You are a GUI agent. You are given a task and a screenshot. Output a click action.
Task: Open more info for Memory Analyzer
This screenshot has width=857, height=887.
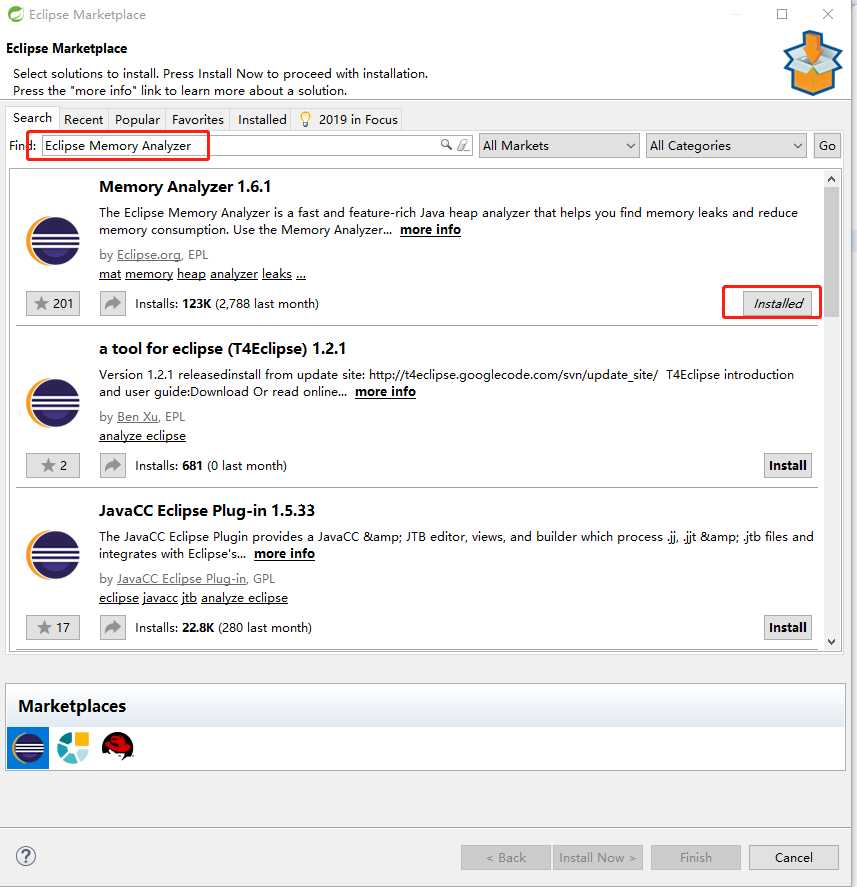pos(430,230)
